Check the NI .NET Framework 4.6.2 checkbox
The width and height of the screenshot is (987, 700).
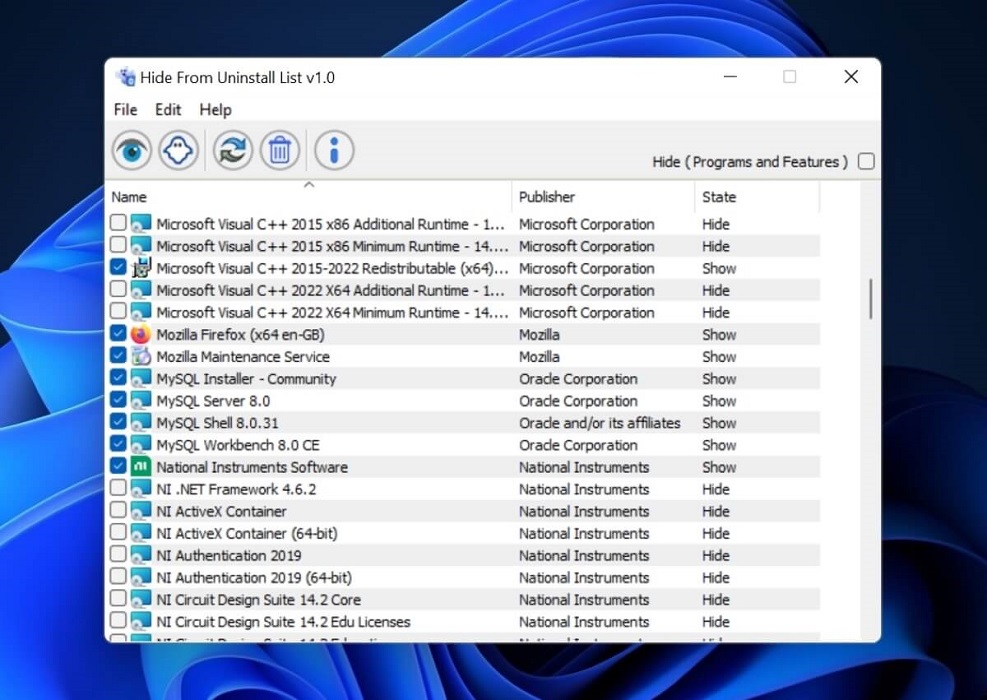(x=117, y=489)
